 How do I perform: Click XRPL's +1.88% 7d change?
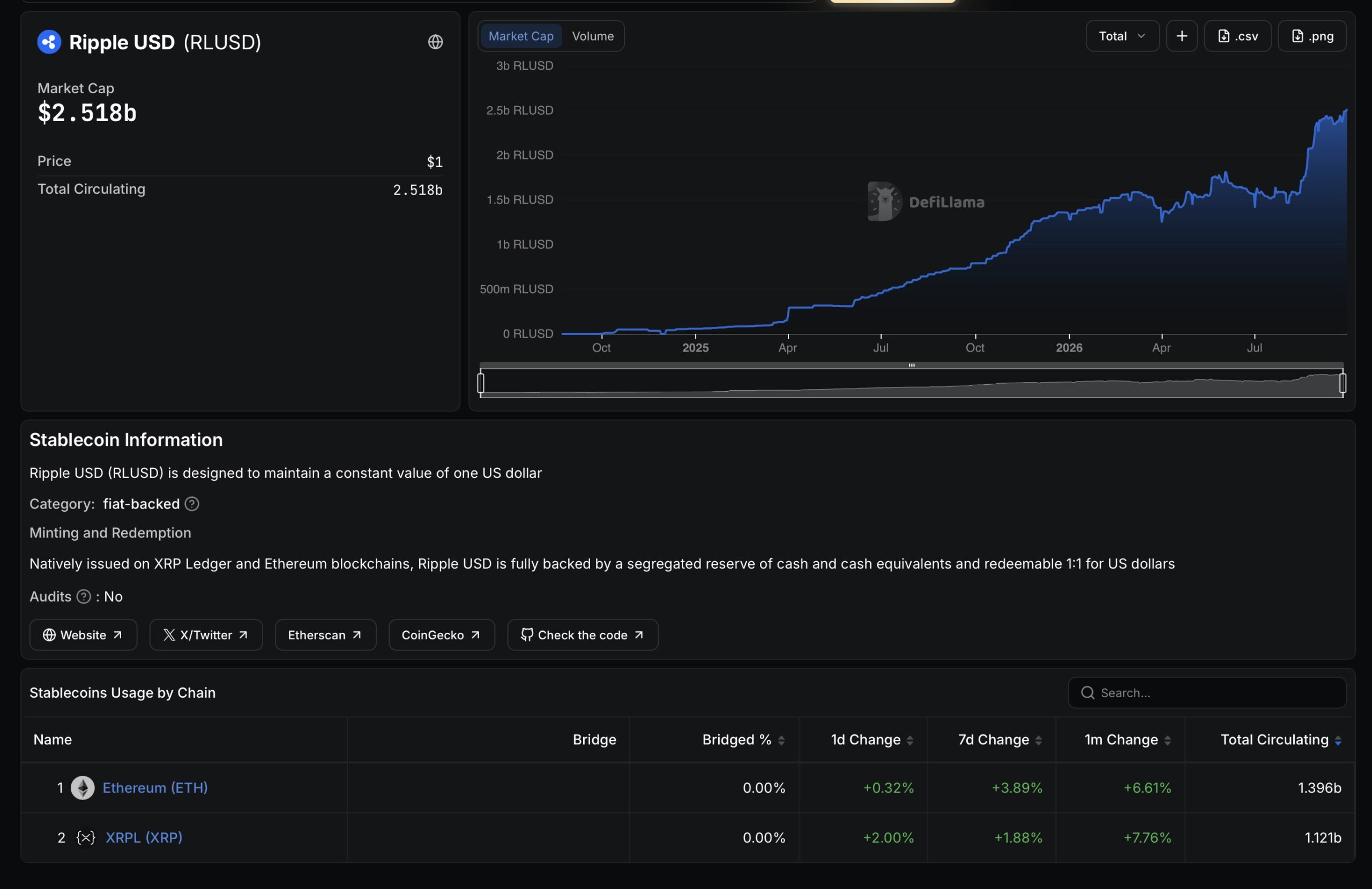coord(1018,837)
